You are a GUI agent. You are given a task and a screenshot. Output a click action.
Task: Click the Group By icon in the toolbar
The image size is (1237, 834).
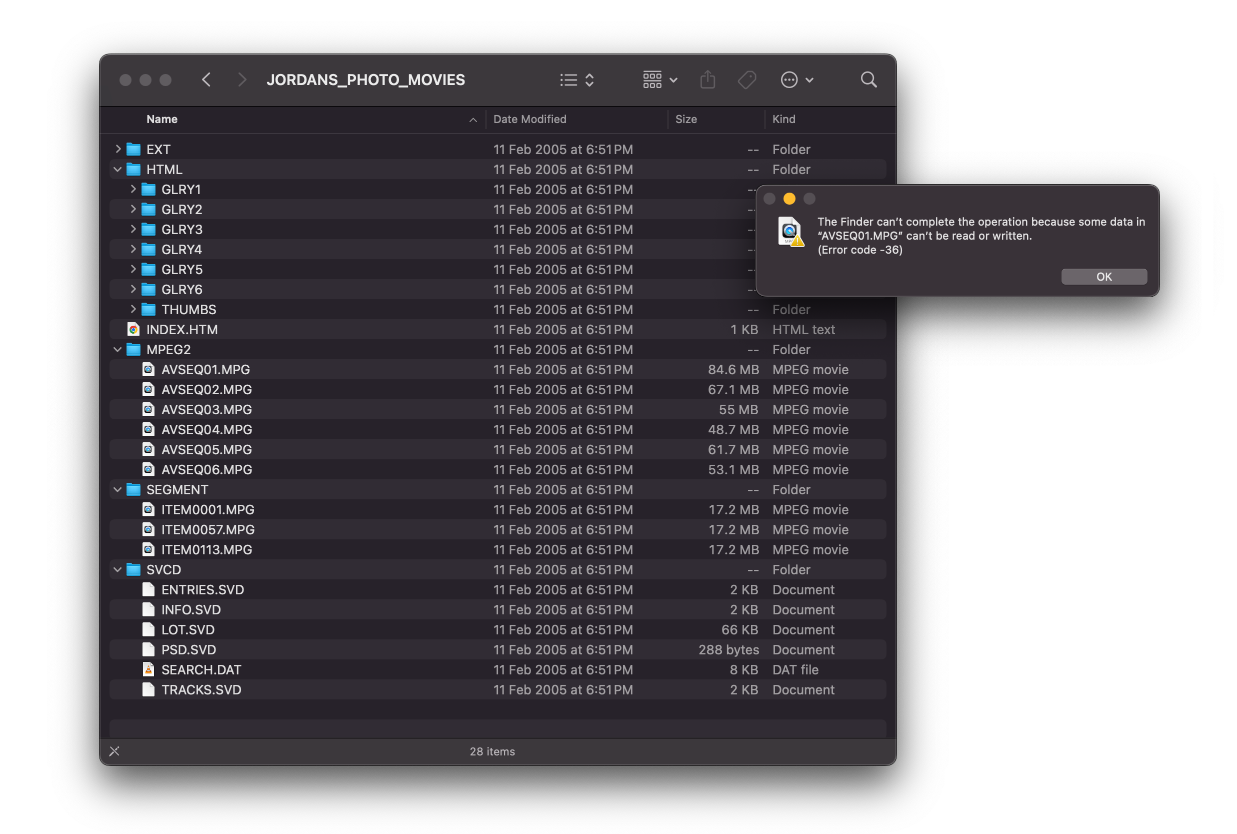652,79
